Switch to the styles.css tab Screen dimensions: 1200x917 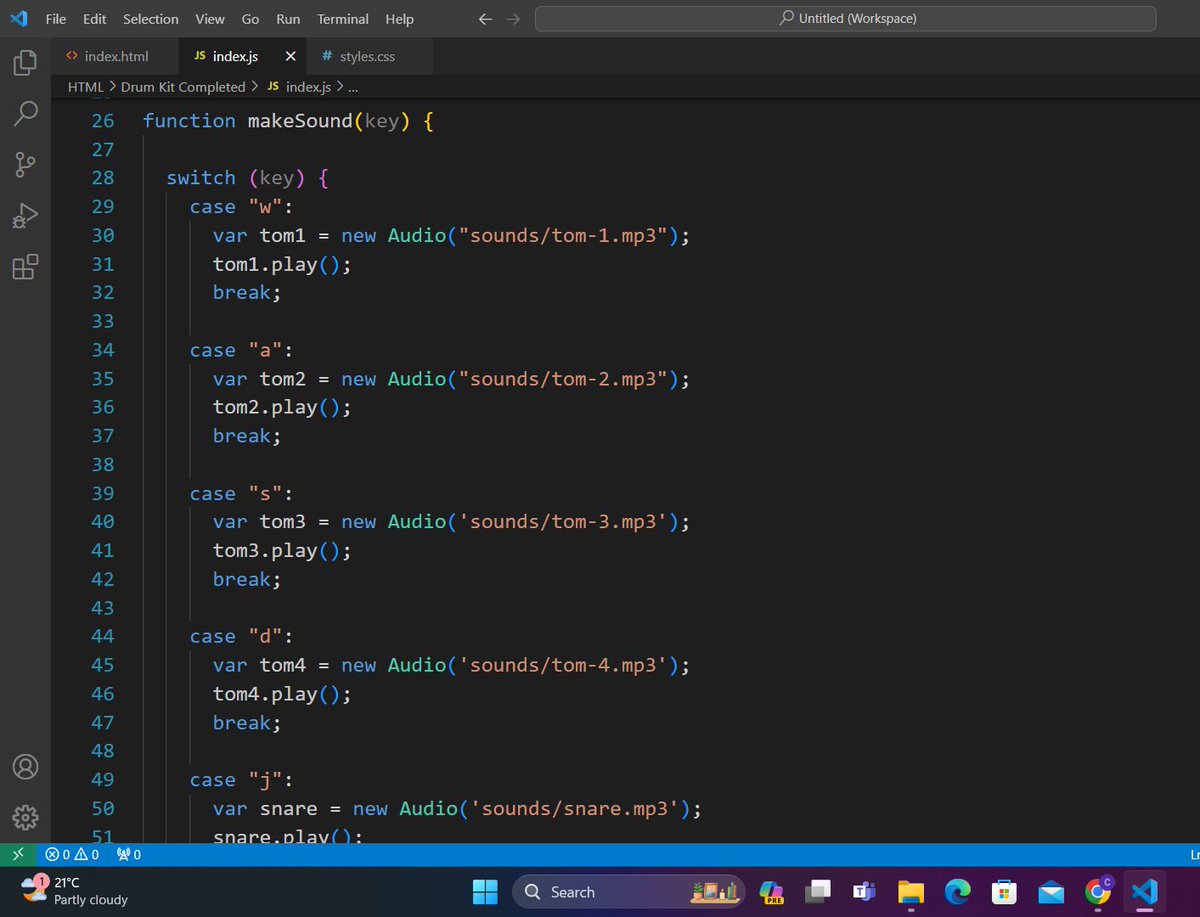pos(367,56)
